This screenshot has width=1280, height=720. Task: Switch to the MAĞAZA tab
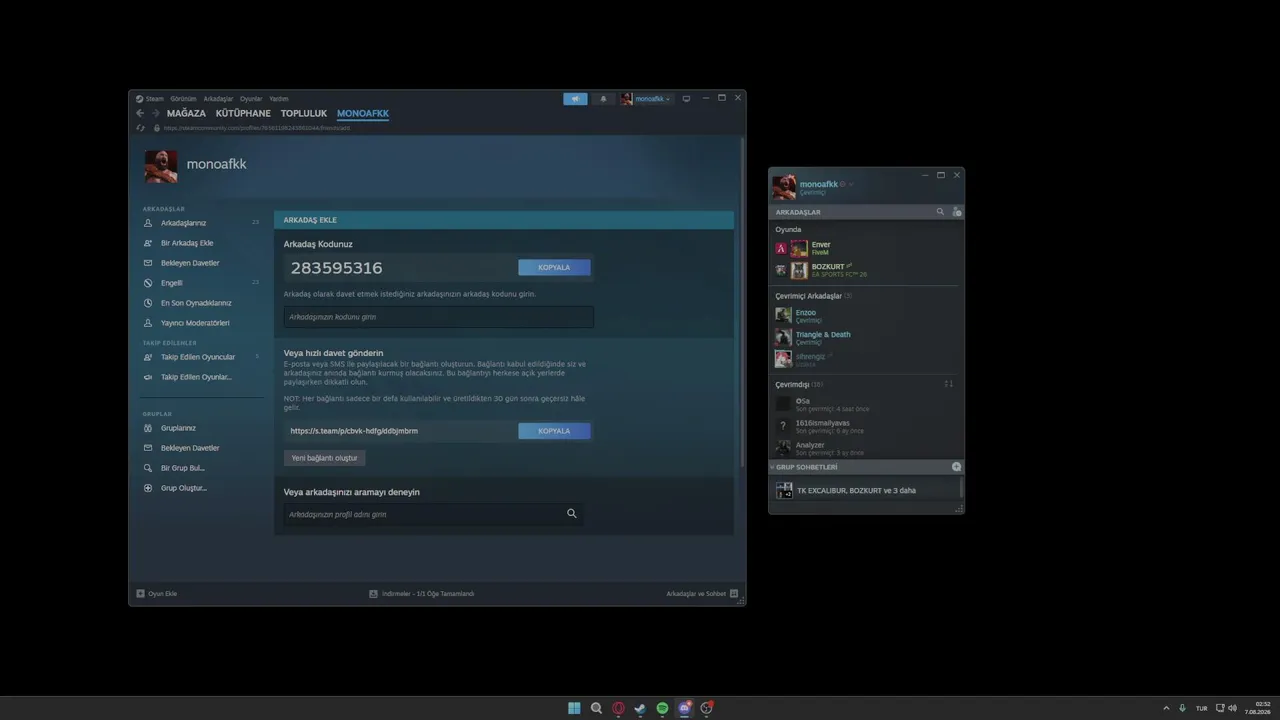(x=186, y=114)
